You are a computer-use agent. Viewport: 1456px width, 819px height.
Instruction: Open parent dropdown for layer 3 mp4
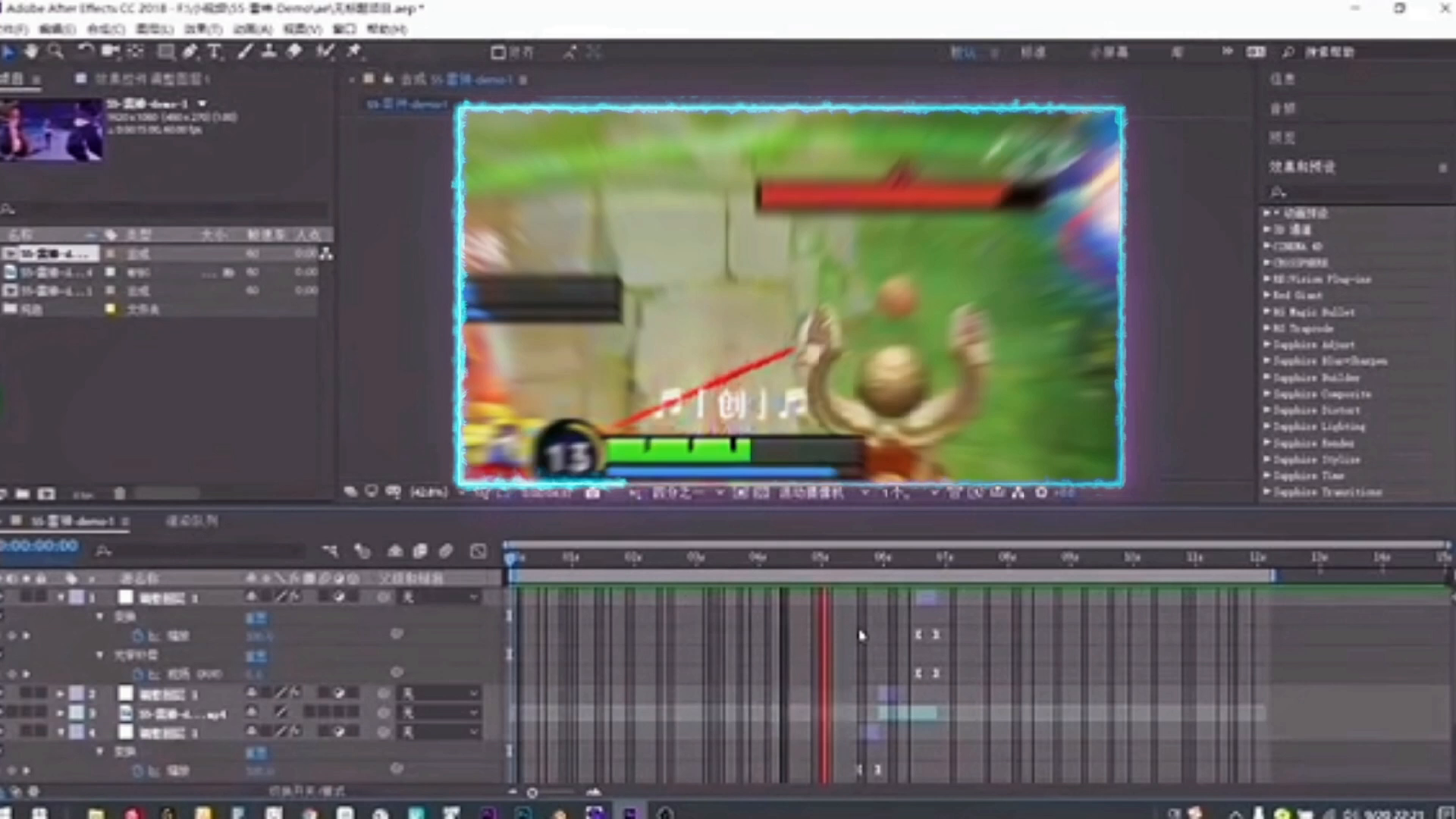pos(440,713)
